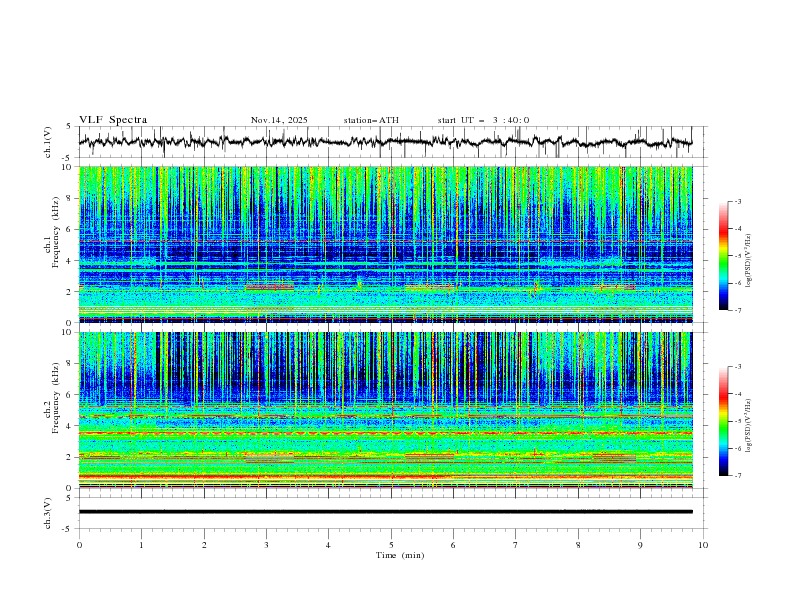Click the 'Time (min)' axis label
Screen dimensions: 792x612
(400, 555)
